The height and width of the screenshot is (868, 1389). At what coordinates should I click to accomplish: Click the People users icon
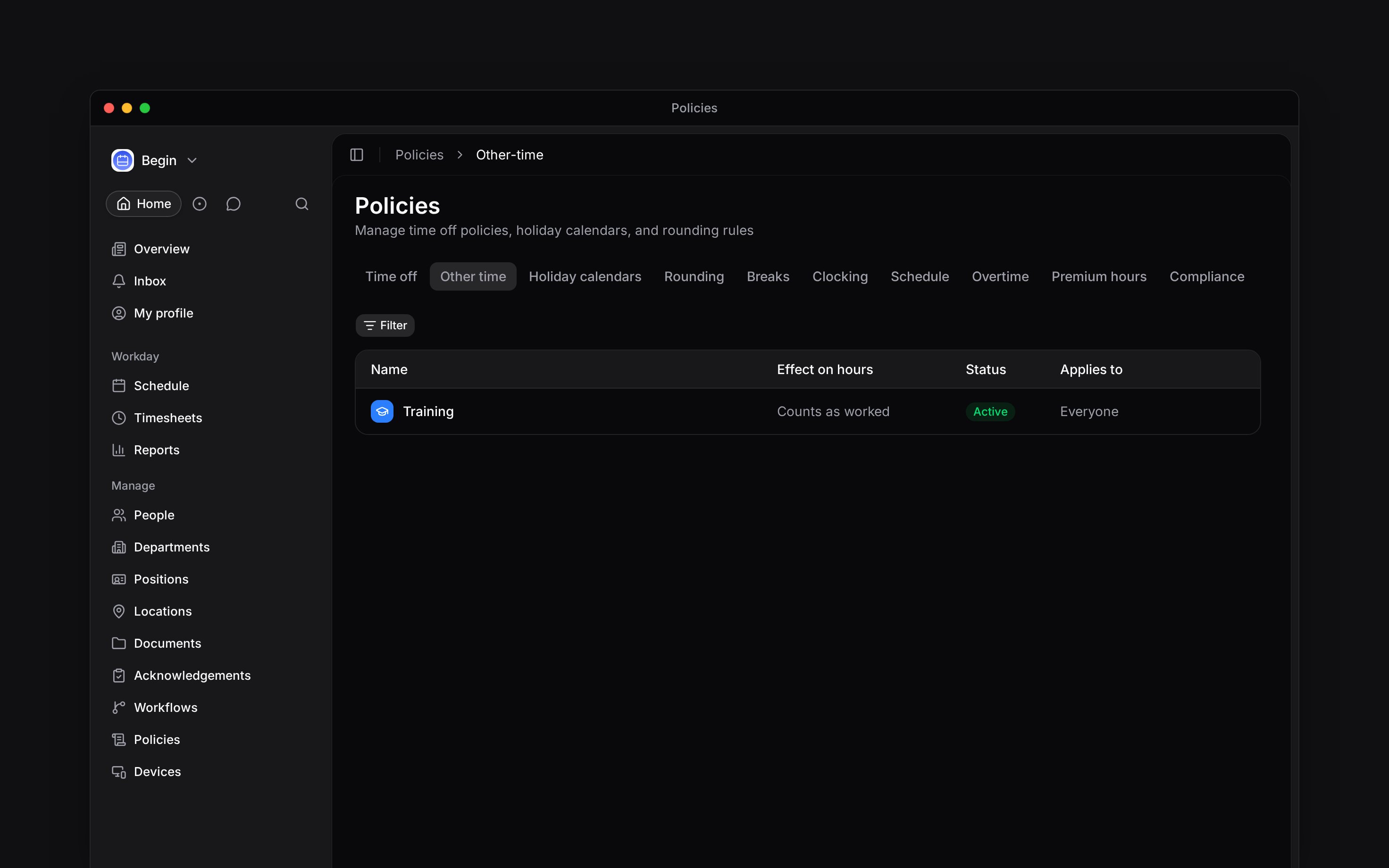119,515
